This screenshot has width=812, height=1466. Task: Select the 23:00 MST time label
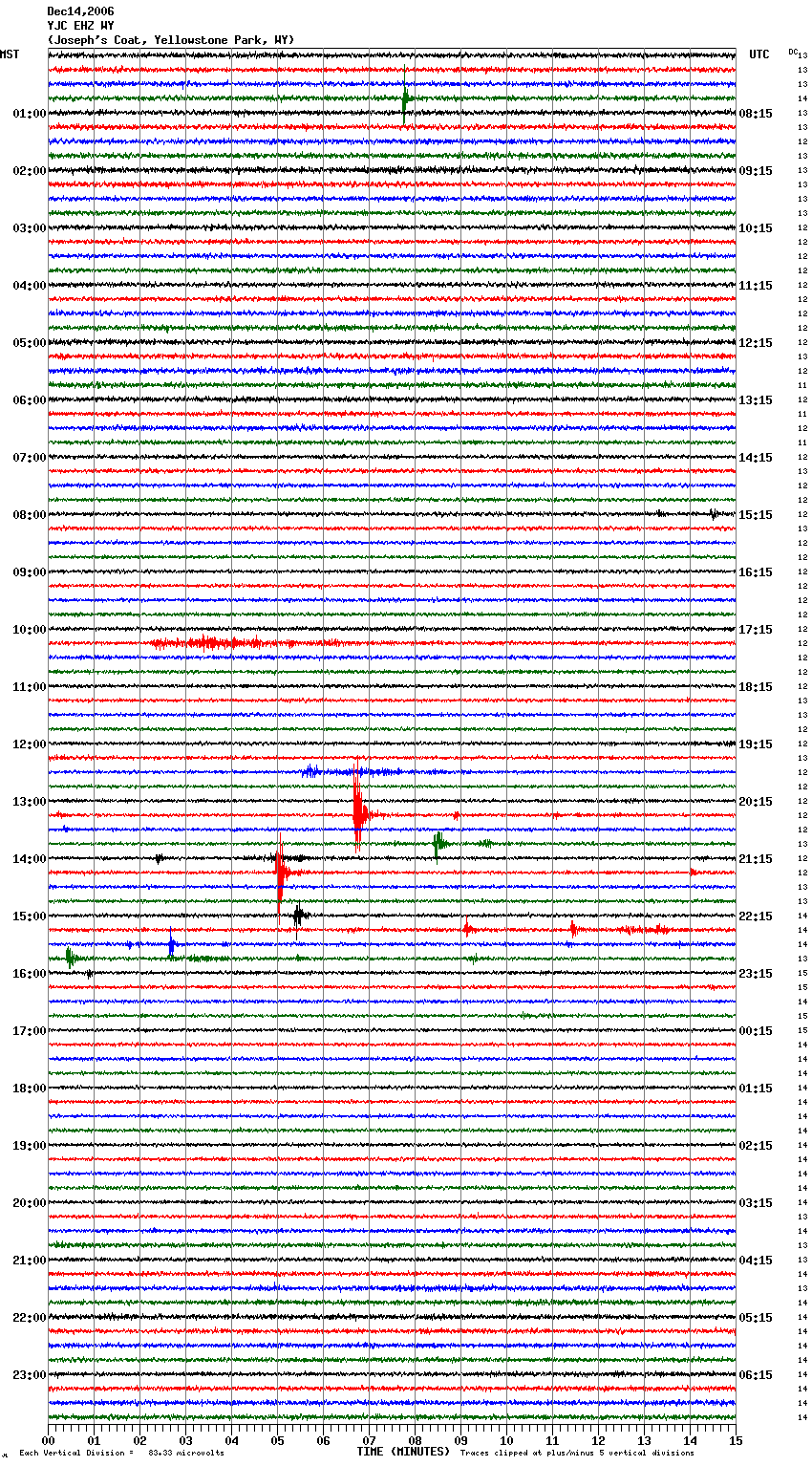(x=29, y=1375)
